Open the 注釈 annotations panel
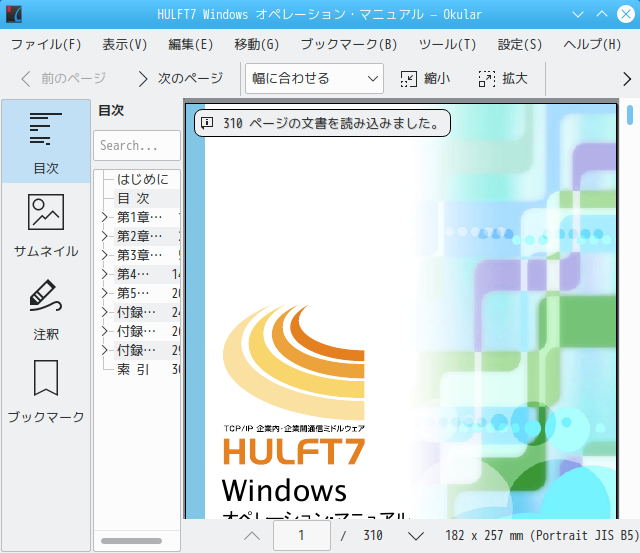Image resolution: width=640 pixels, height=553 pixels. pos(46,310)
